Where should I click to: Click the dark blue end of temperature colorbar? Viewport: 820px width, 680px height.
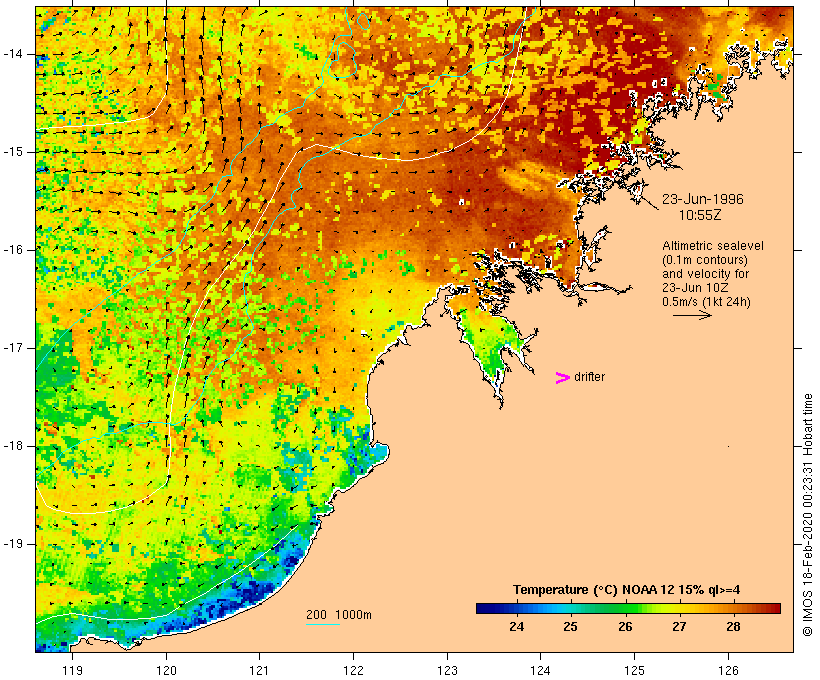pyautogui.click(x=486, y=608)
